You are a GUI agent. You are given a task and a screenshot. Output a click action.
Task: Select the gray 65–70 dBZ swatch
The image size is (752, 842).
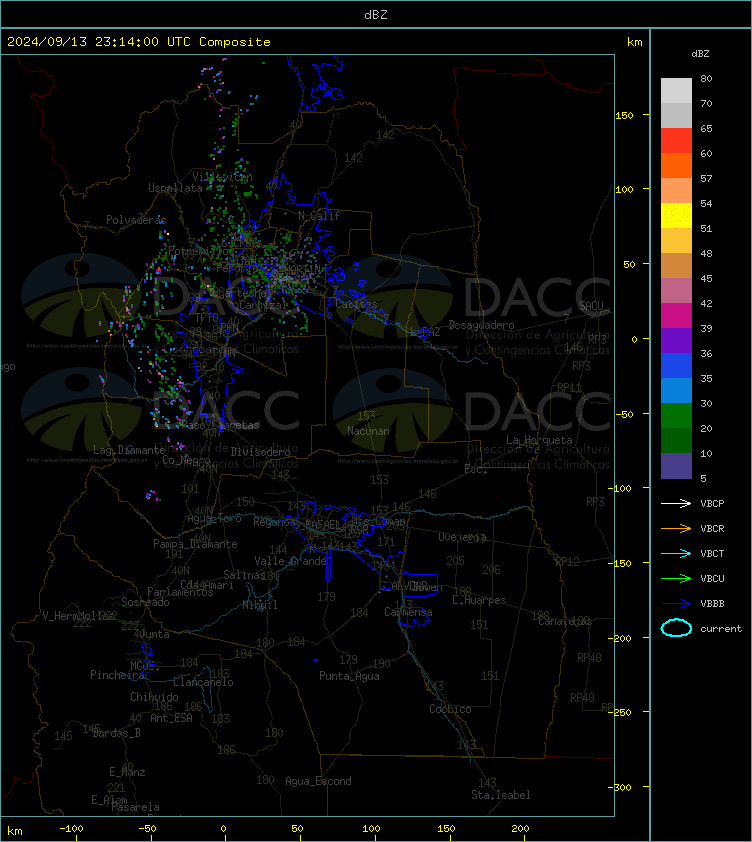tap(676, 115)
